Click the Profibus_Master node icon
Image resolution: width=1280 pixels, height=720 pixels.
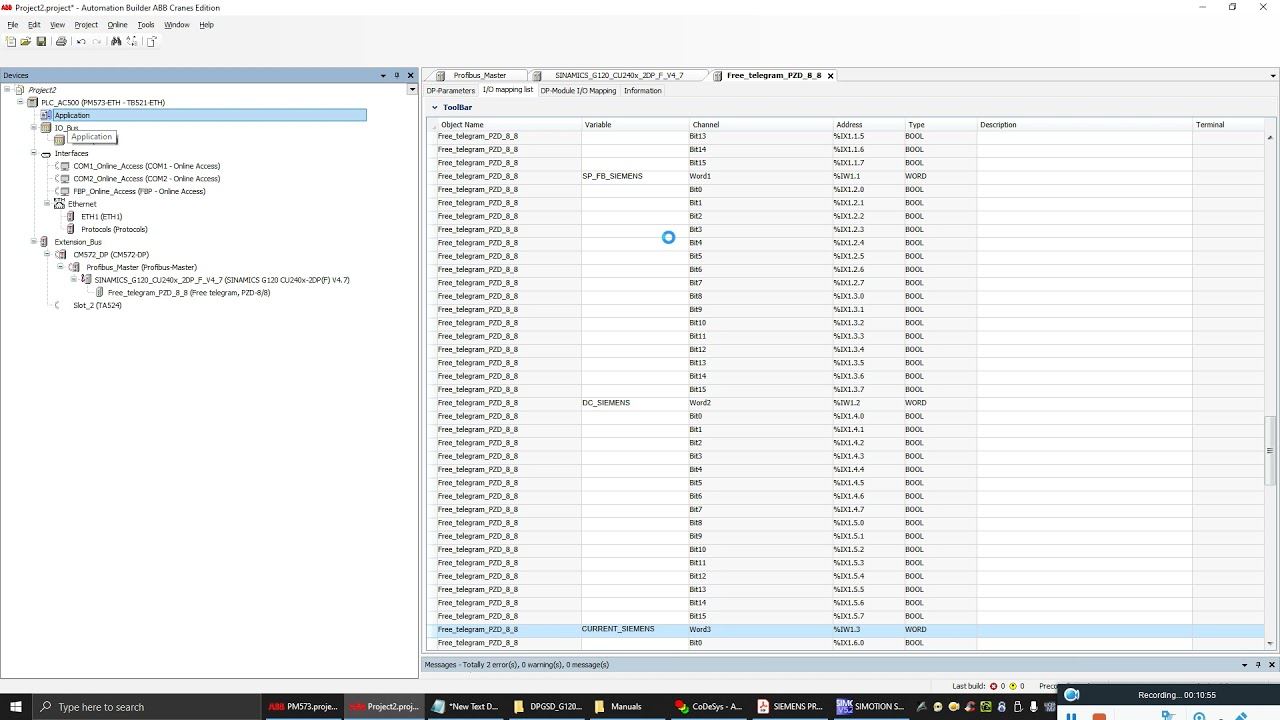point(75,267)
